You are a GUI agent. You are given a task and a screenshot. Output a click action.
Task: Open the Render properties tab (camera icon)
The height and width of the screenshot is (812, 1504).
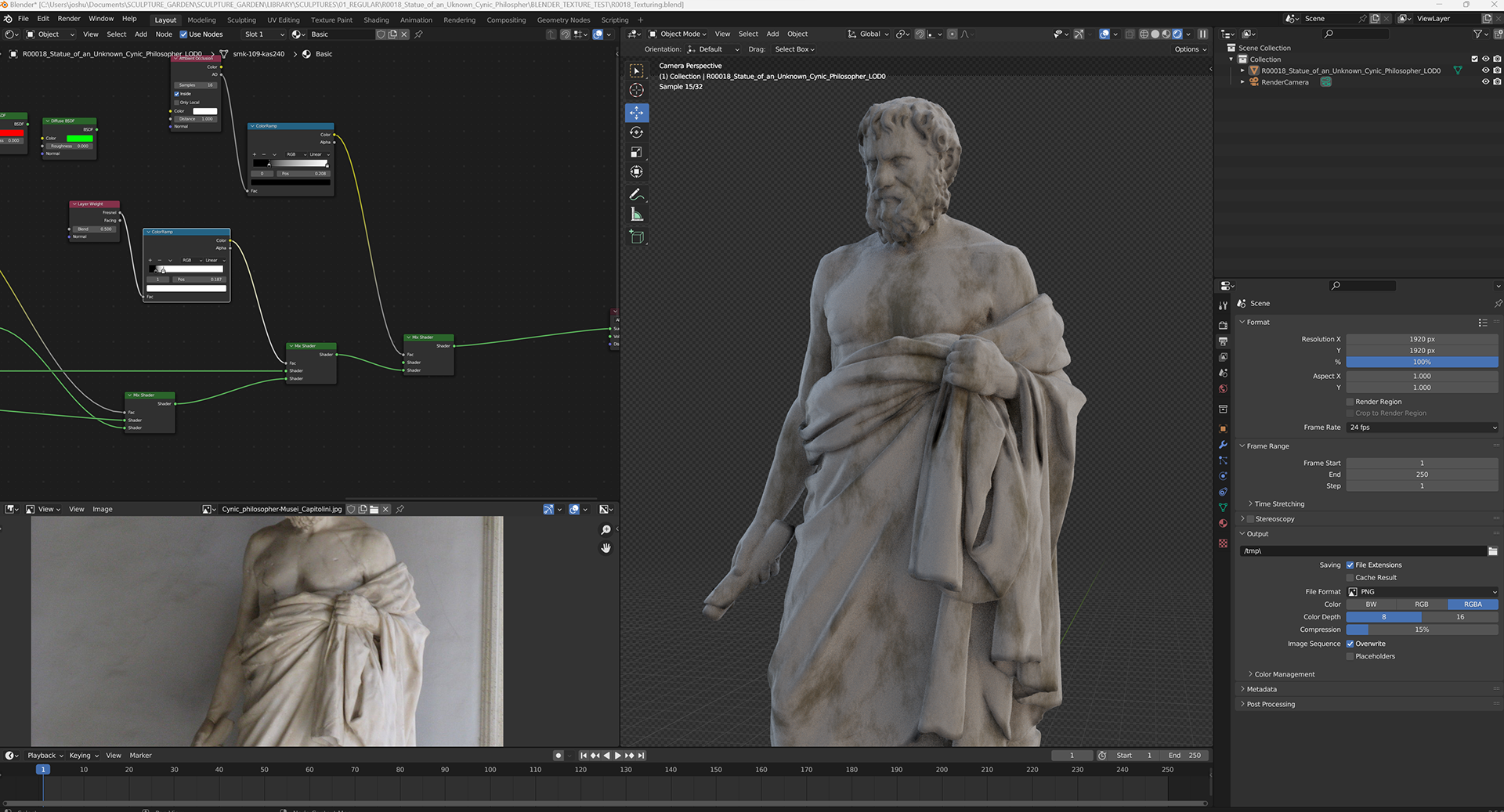coord(1223,325)
